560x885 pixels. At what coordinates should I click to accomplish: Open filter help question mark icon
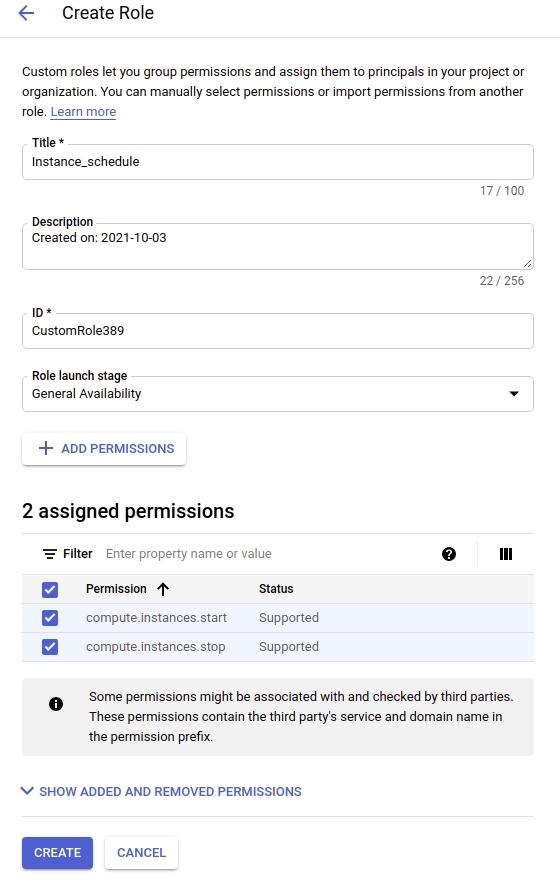pyautogui.click(x=449, y=554)
